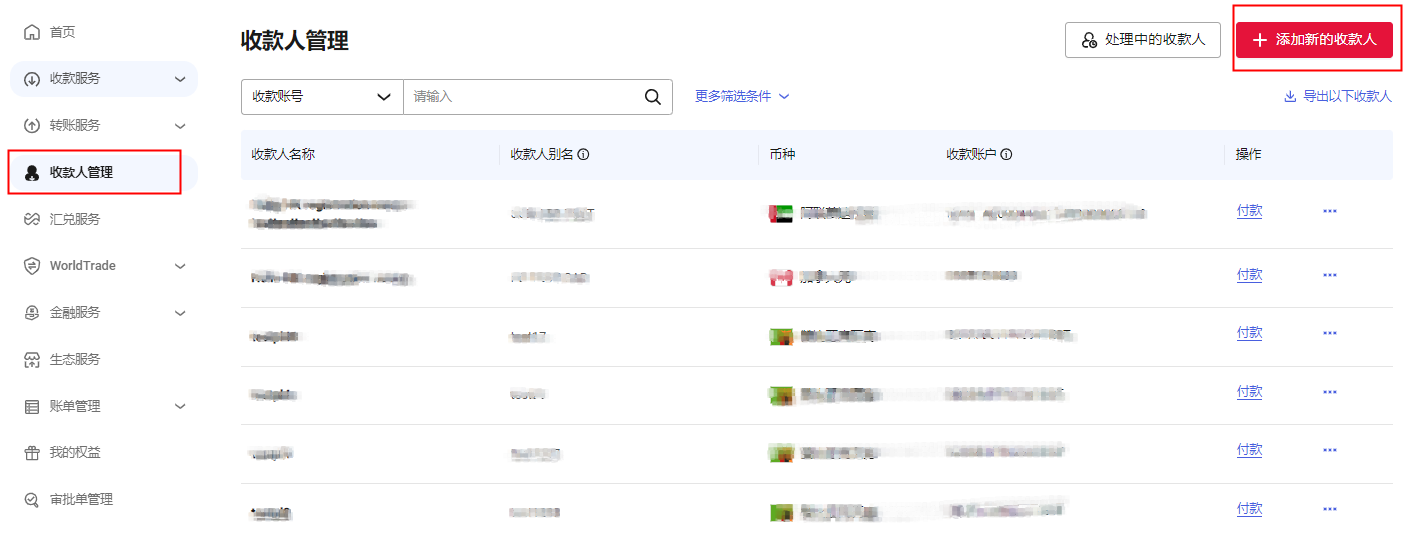
Task: Click the 汇兑服务 exchange icon
Action: click(x=32, y=219)
